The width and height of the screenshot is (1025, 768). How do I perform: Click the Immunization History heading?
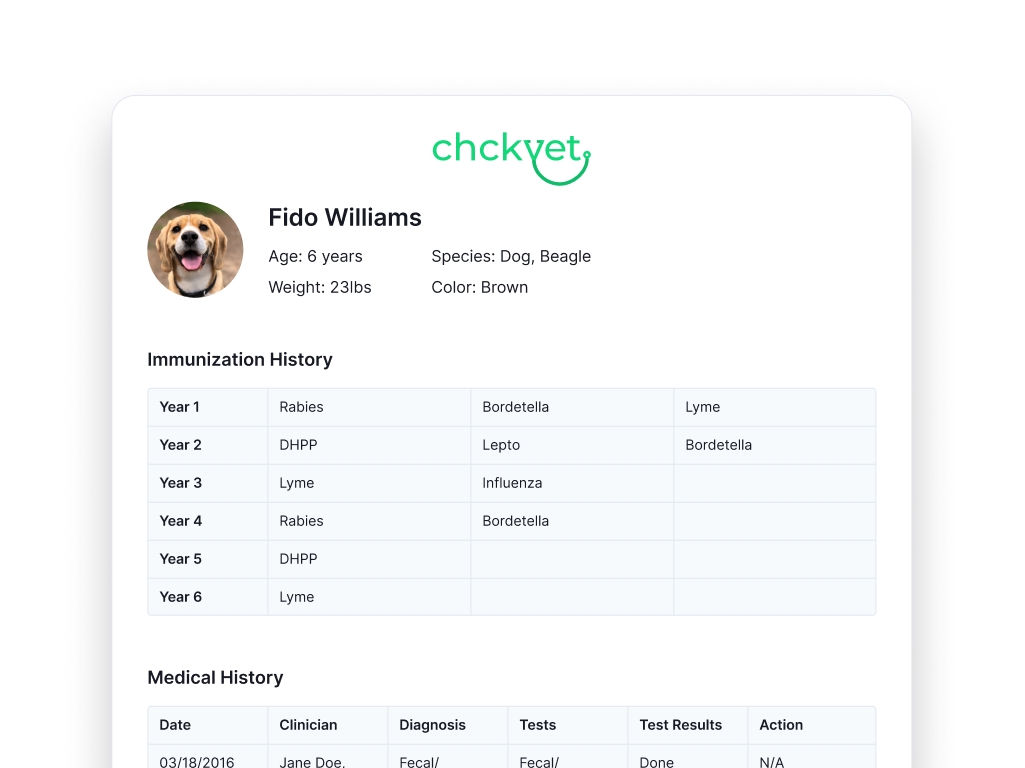[240, 359]
